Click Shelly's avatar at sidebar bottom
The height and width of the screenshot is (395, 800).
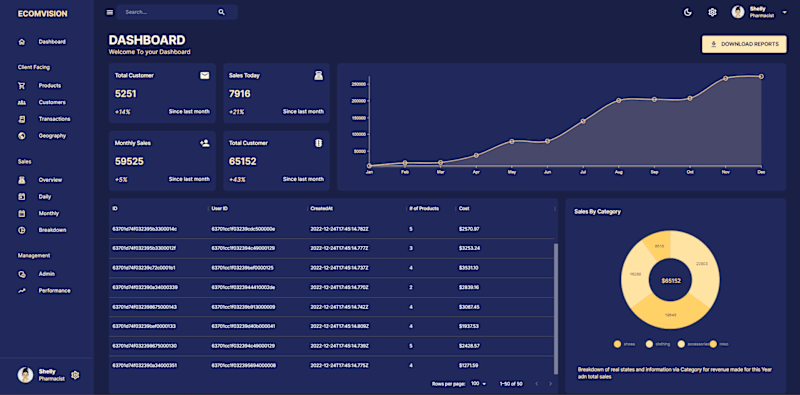pyautogui.click(x=26, y=375)
